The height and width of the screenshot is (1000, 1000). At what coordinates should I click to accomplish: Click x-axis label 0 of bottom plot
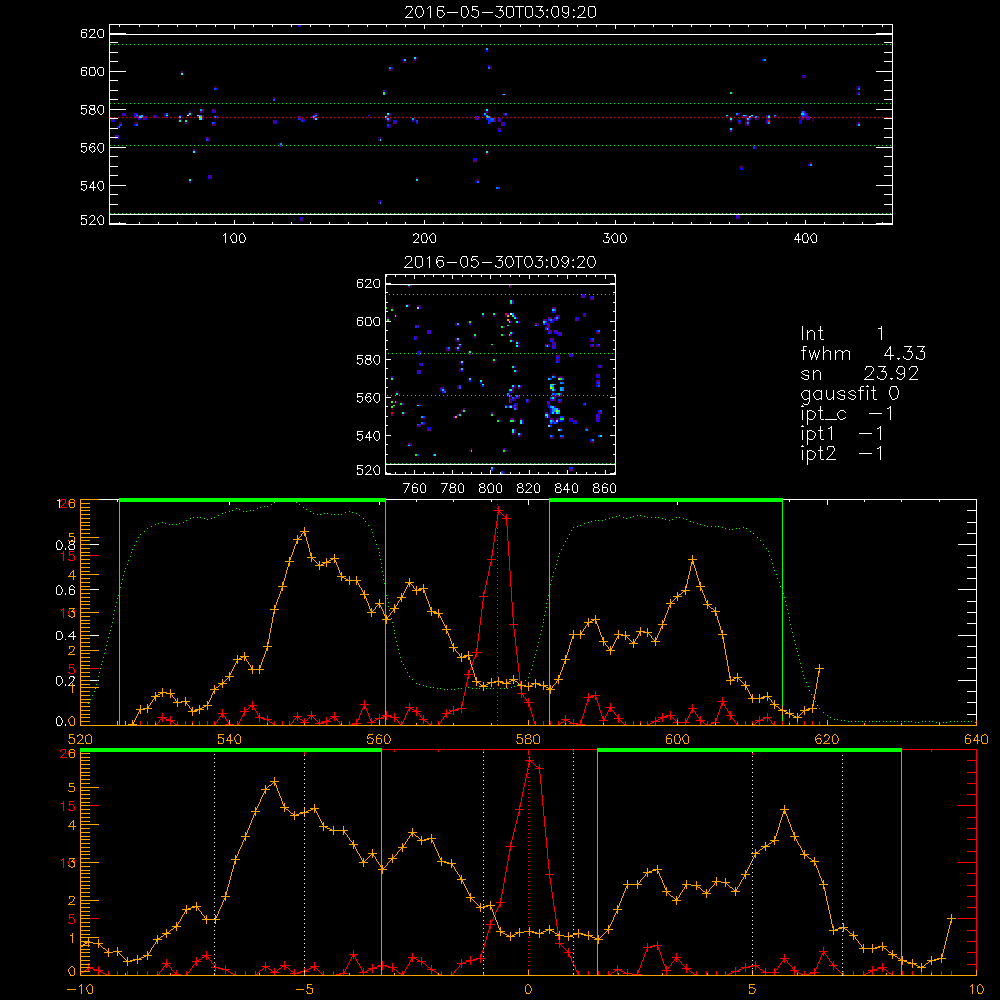click(x=528, y=989)
